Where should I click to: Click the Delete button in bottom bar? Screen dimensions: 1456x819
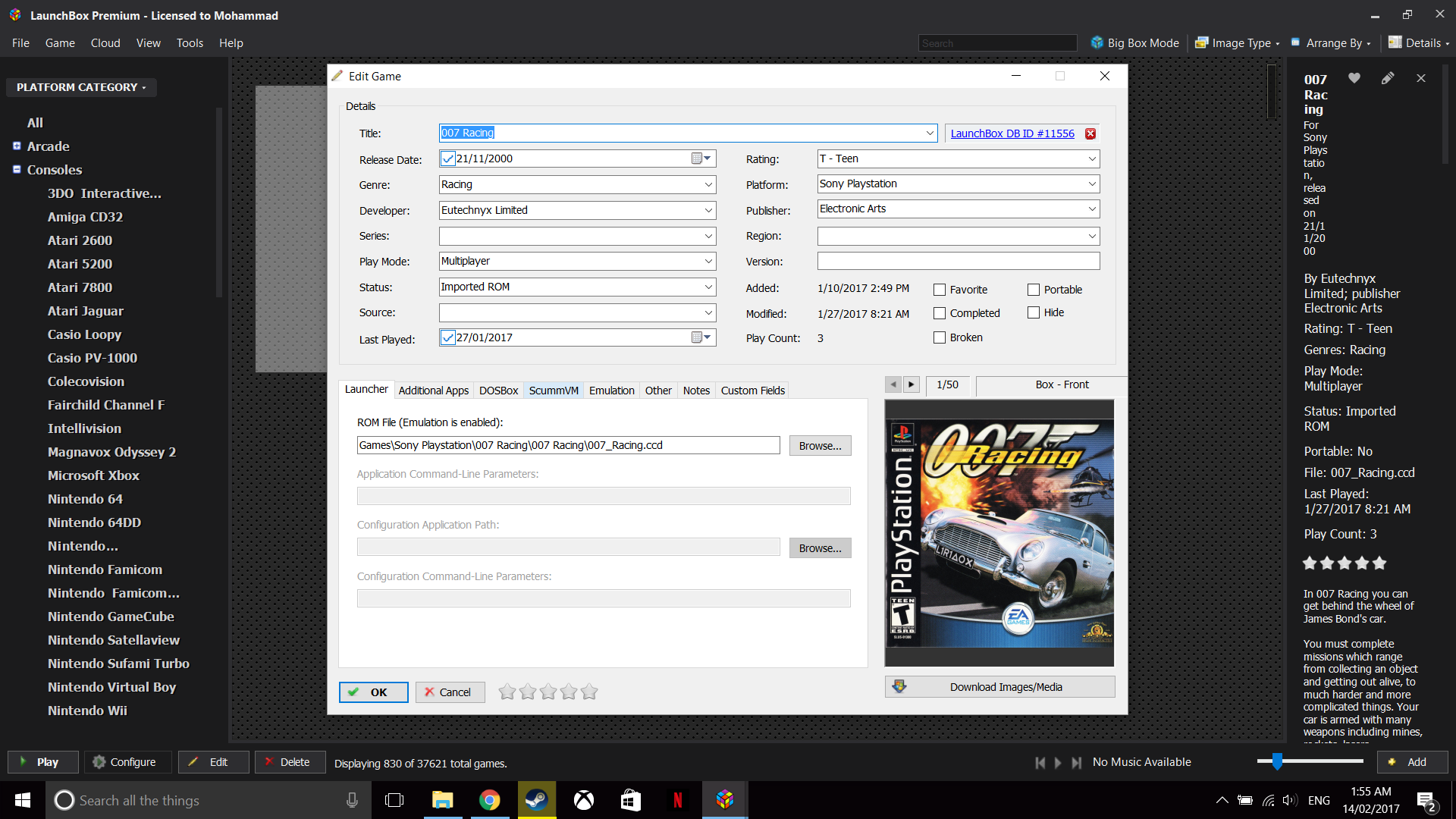pyautogui.click(x=290, y=762)
